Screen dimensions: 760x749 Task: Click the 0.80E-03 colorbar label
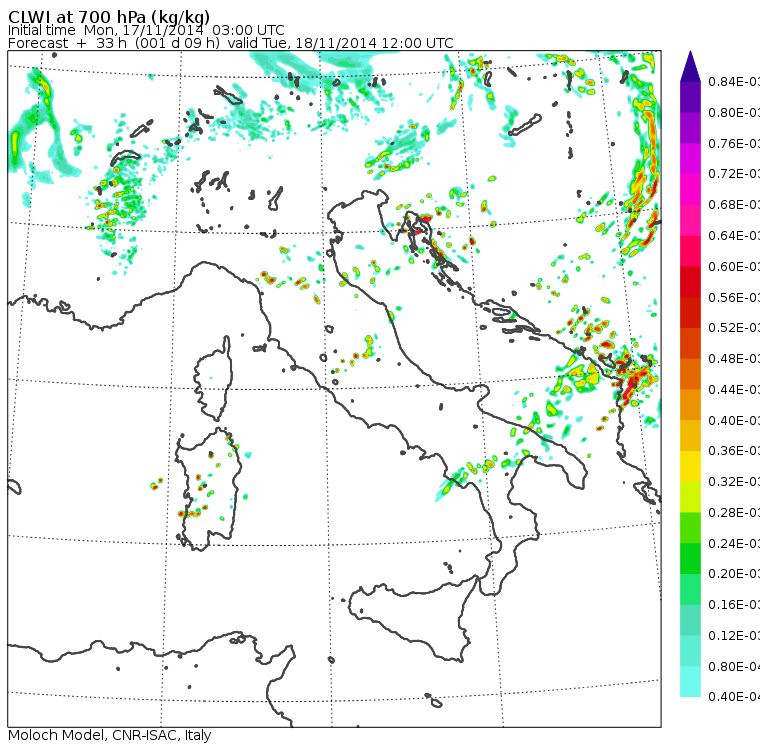click(734, 112)
